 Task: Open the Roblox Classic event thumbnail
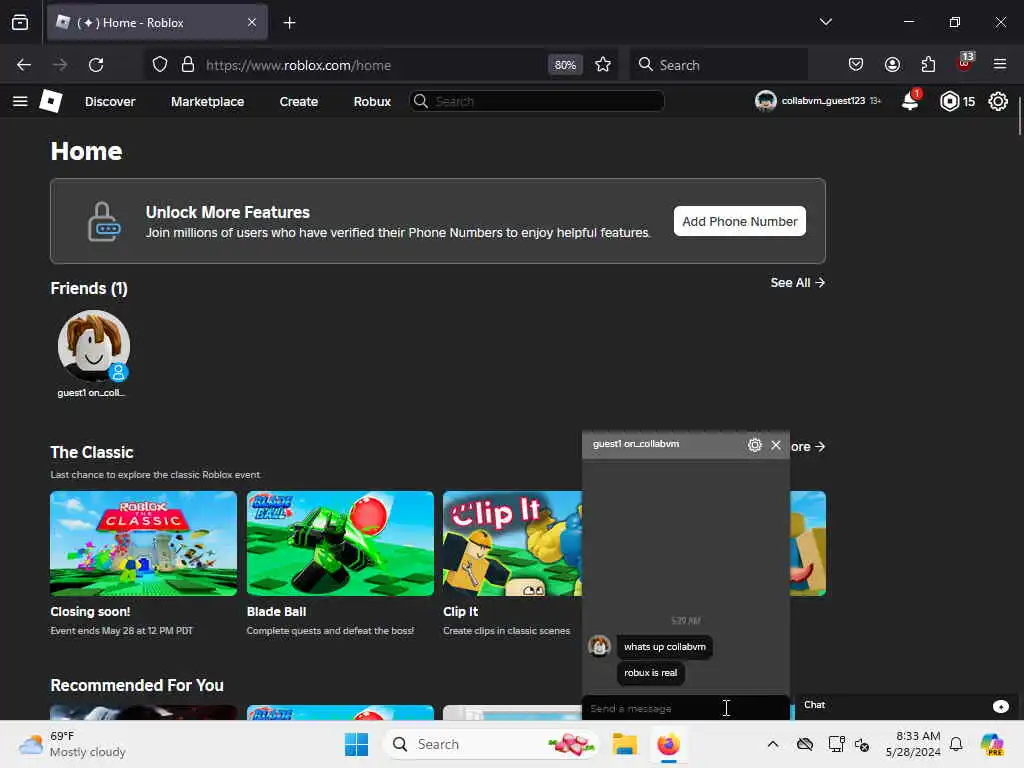144,543
